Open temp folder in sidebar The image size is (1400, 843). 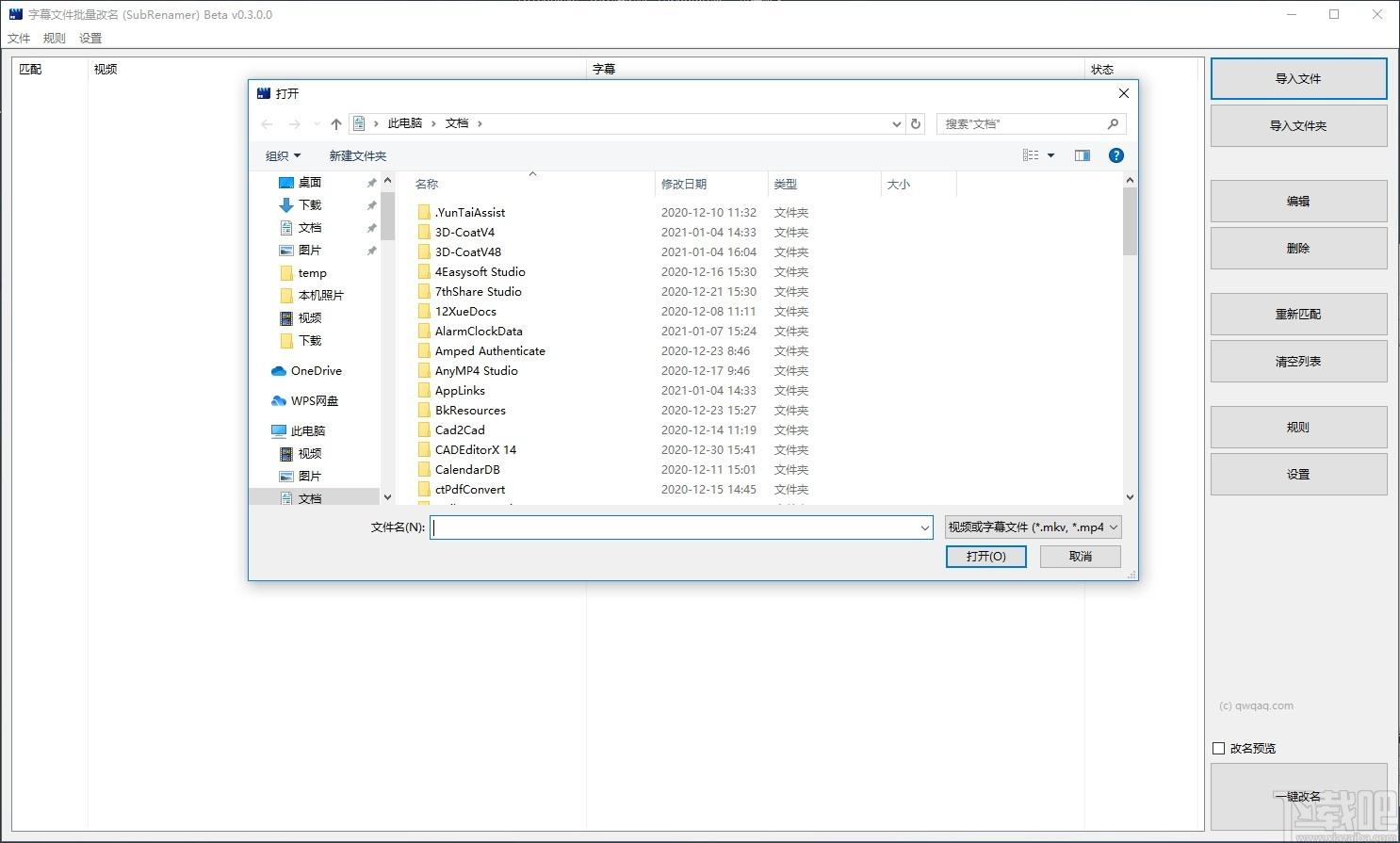pyautogui.click(x=302, y=272)
